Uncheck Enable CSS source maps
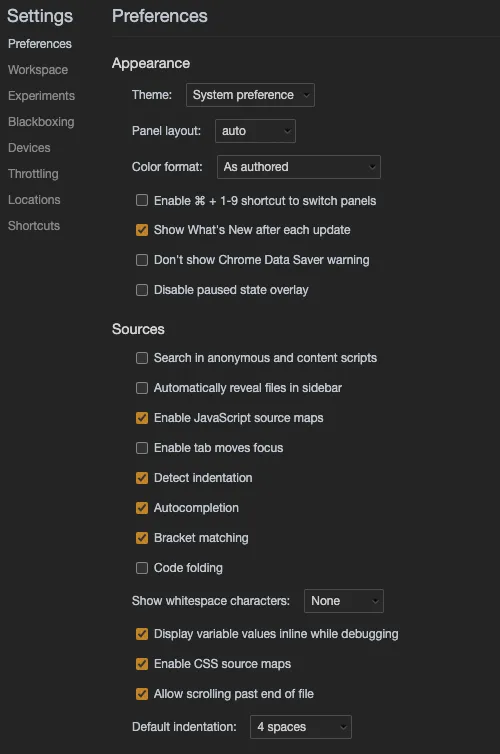The width and height of the screenshot is (500, 754). point(142,664)
